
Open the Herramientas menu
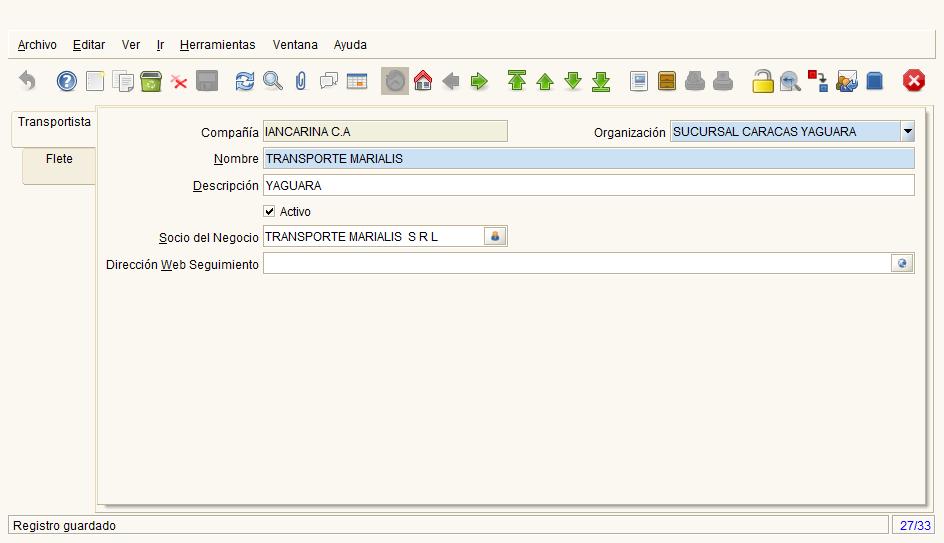(x=217, y=45)
